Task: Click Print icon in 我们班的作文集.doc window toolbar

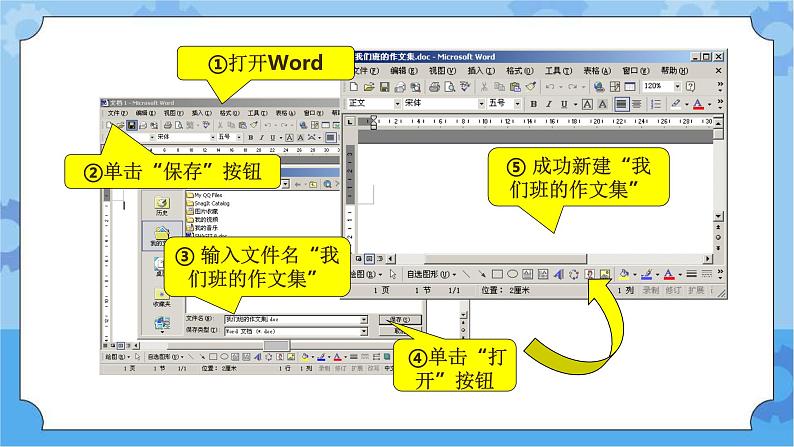Action: pos(434,87)
